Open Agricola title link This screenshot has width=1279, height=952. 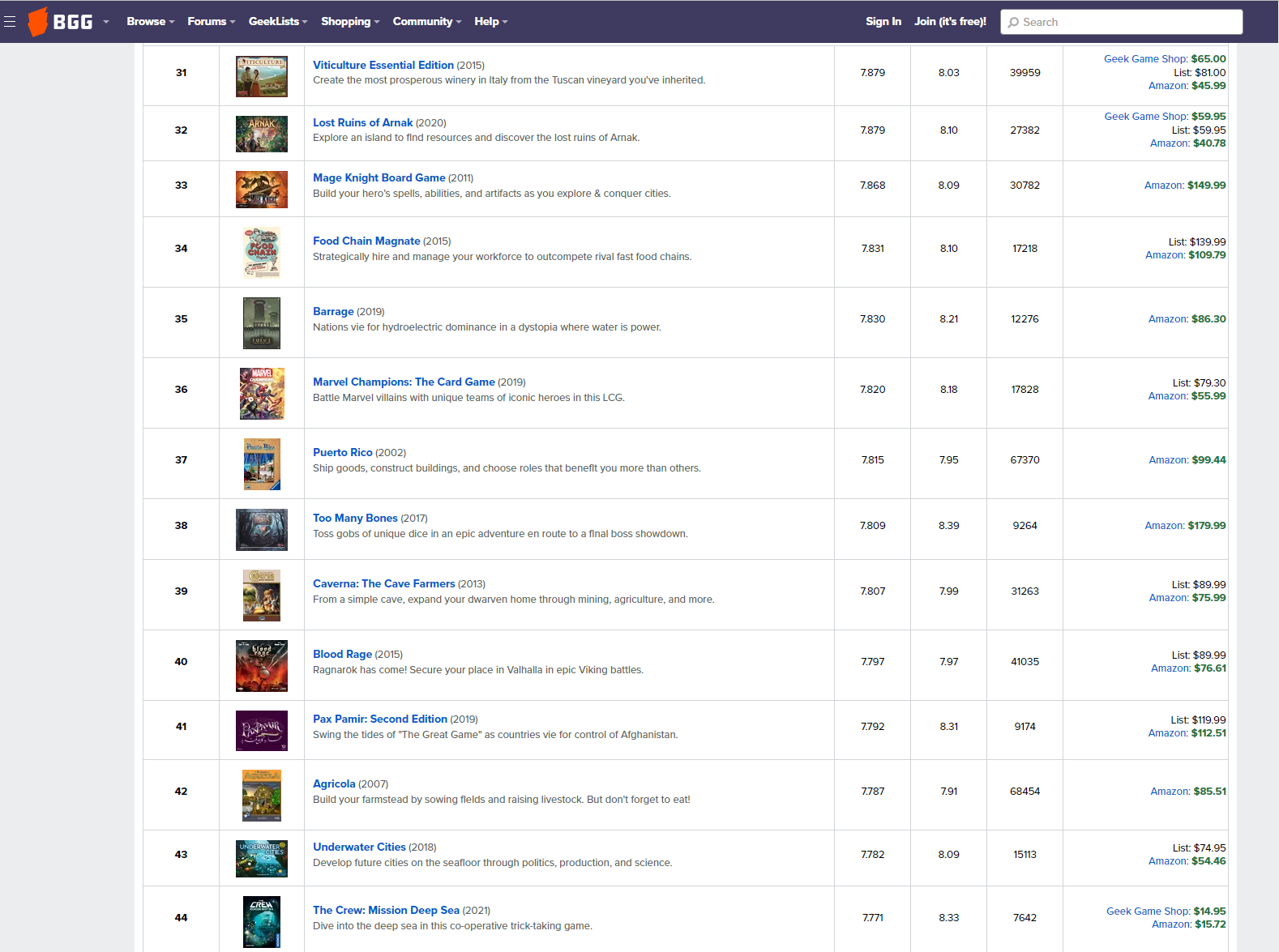pos(334,783)
